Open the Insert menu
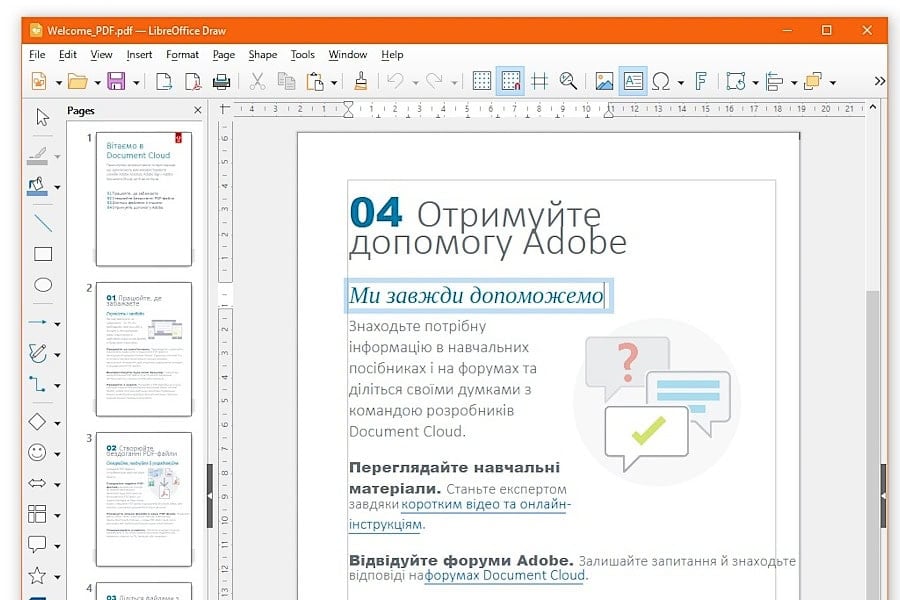This screenshot has width=900, height=600. [139, 55]
